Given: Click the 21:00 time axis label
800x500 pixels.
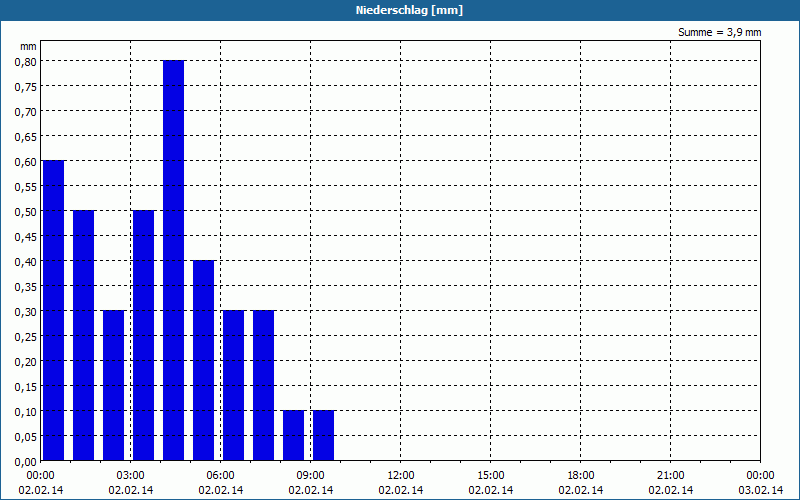Looking at the screenshot, I should [670, 476].
